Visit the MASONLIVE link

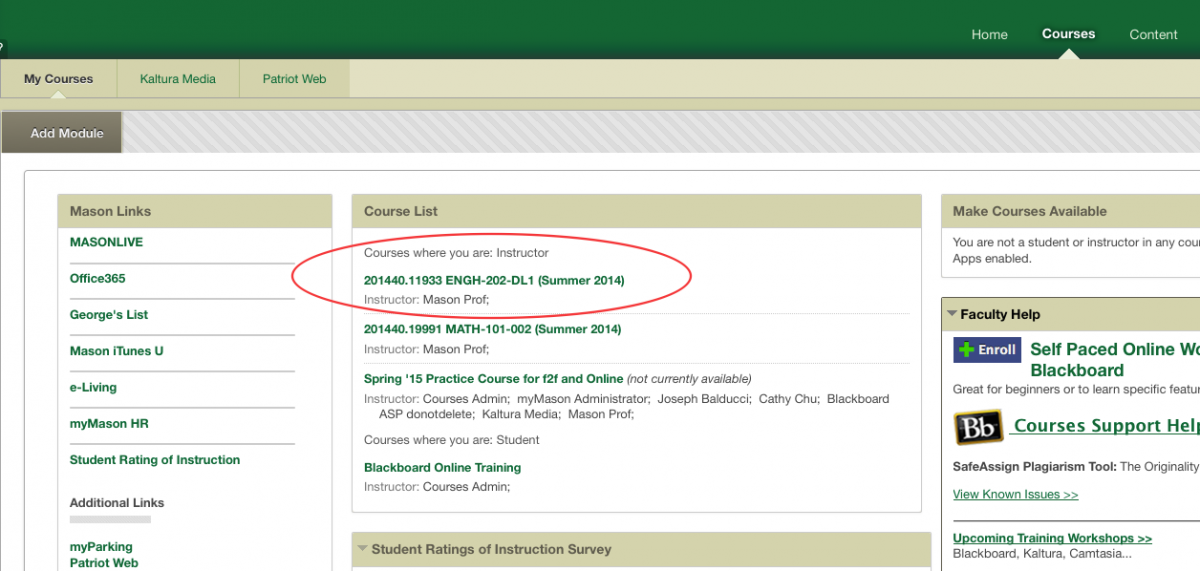[x=106, y=242]
